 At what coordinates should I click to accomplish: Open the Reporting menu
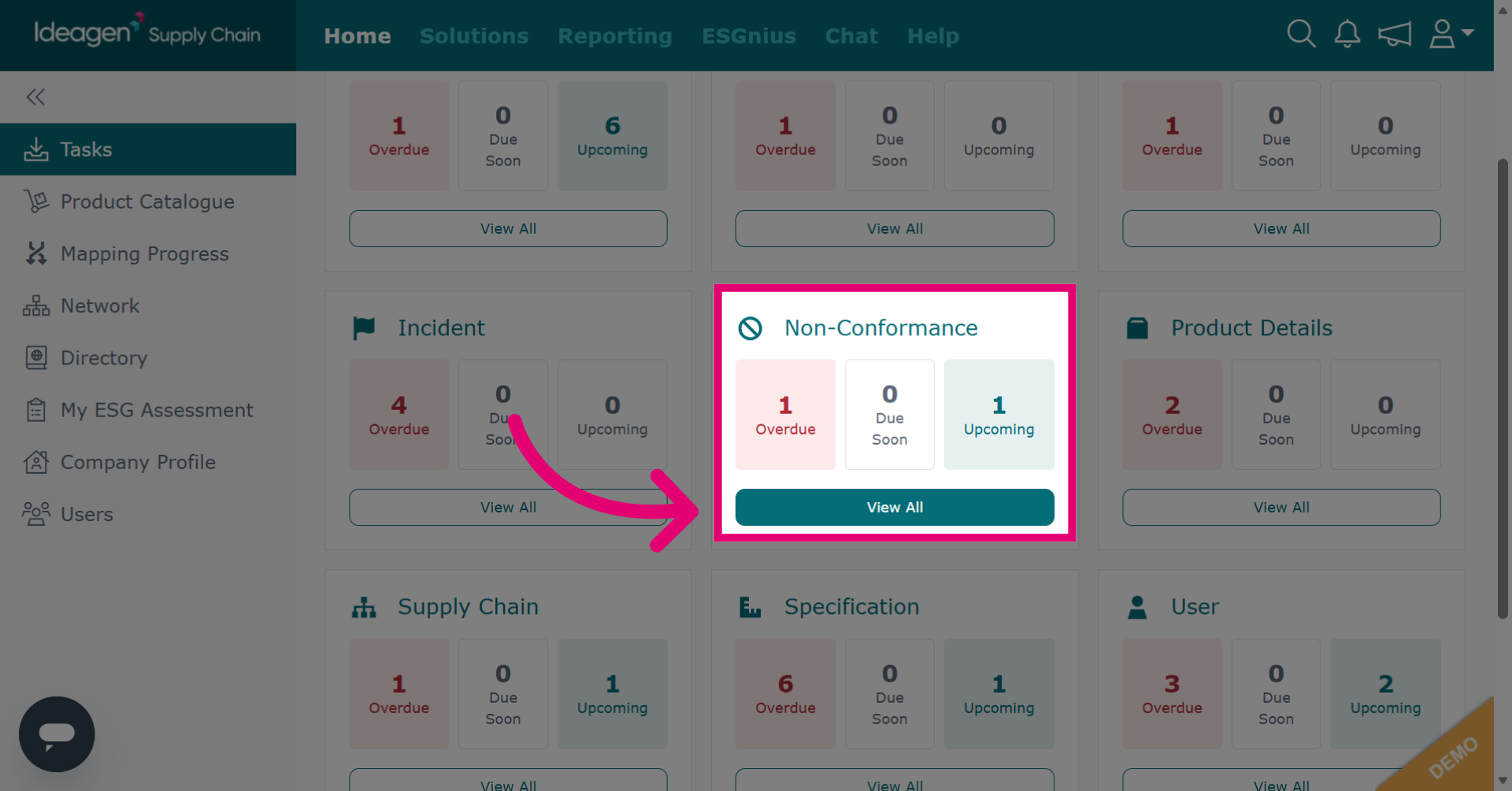615,35
